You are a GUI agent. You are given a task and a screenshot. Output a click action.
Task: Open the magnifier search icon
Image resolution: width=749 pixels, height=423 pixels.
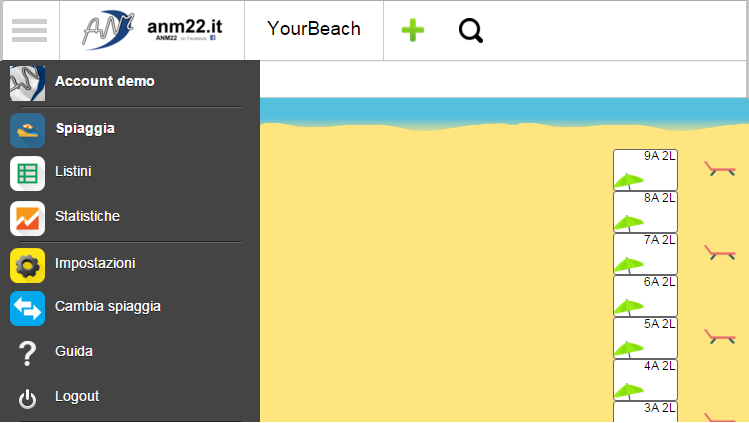471,31
